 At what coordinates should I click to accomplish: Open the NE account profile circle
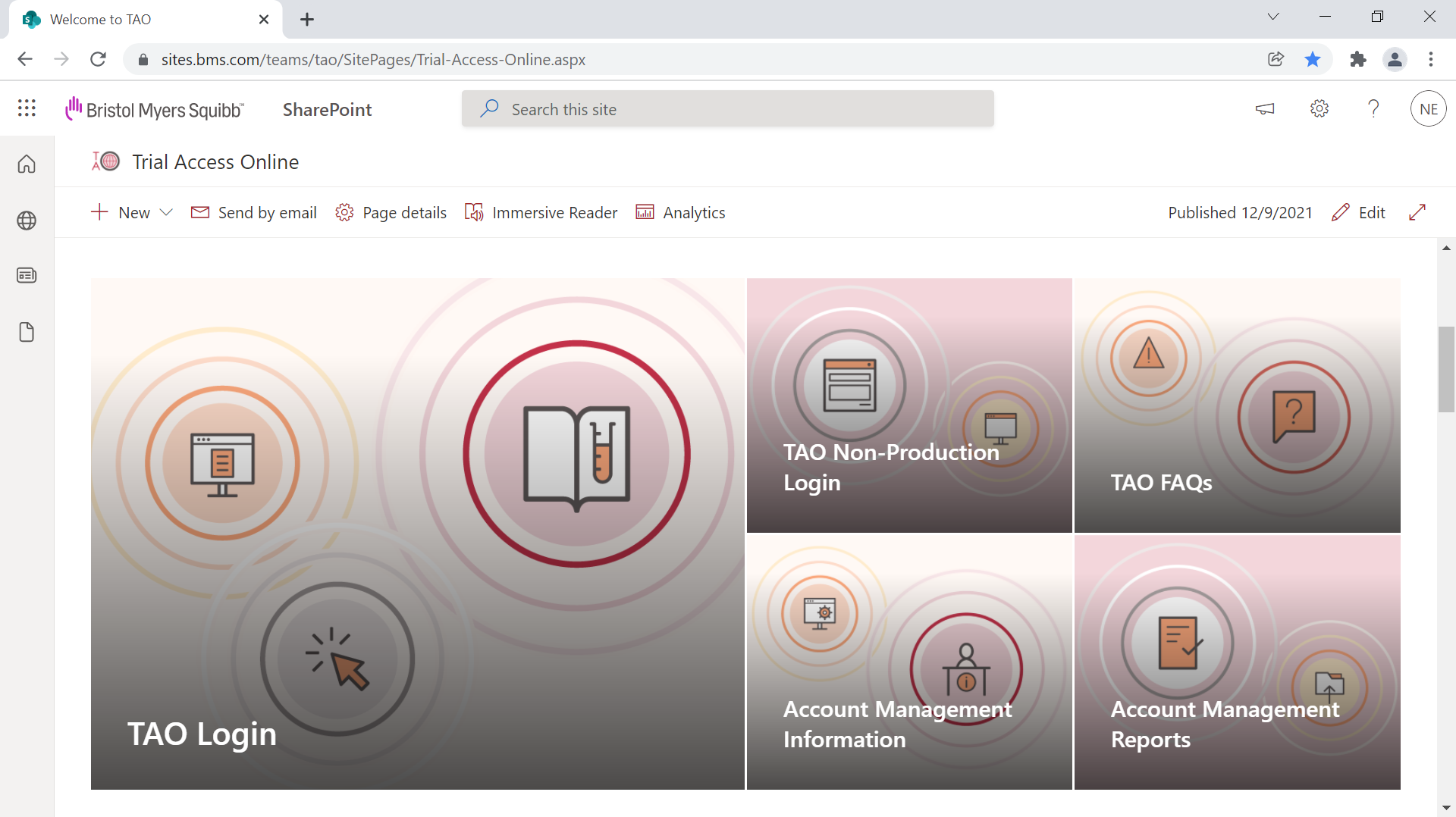(1429, 109)
